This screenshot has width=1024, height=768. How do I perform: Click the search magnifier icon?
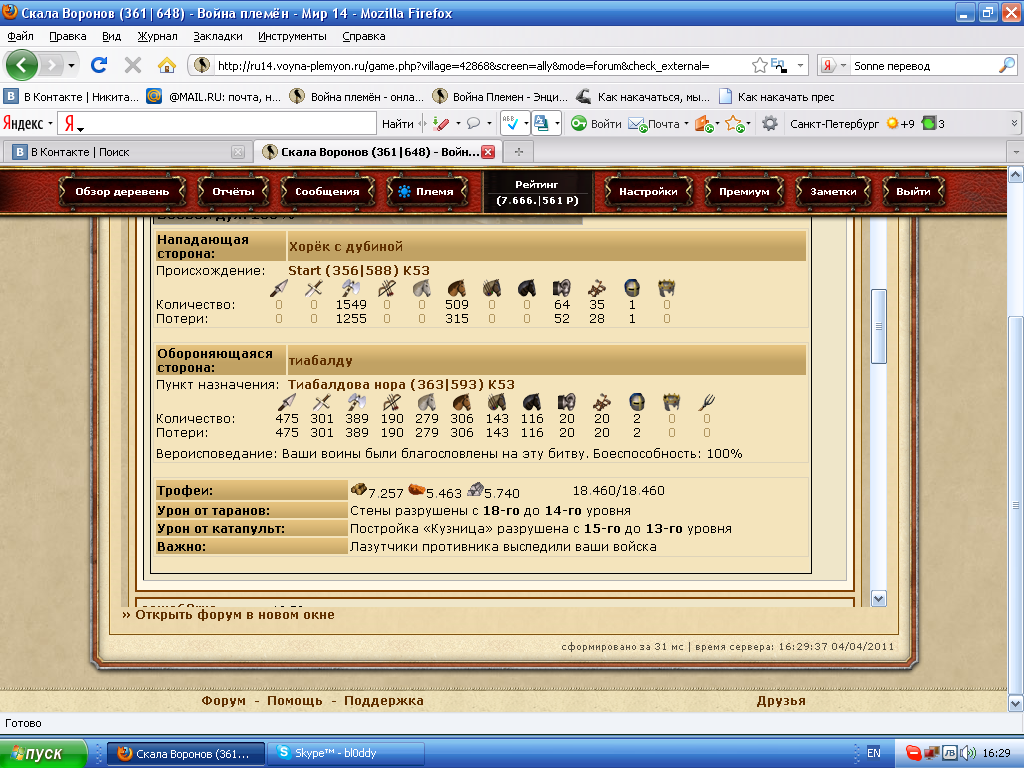tap(1007, 65)
